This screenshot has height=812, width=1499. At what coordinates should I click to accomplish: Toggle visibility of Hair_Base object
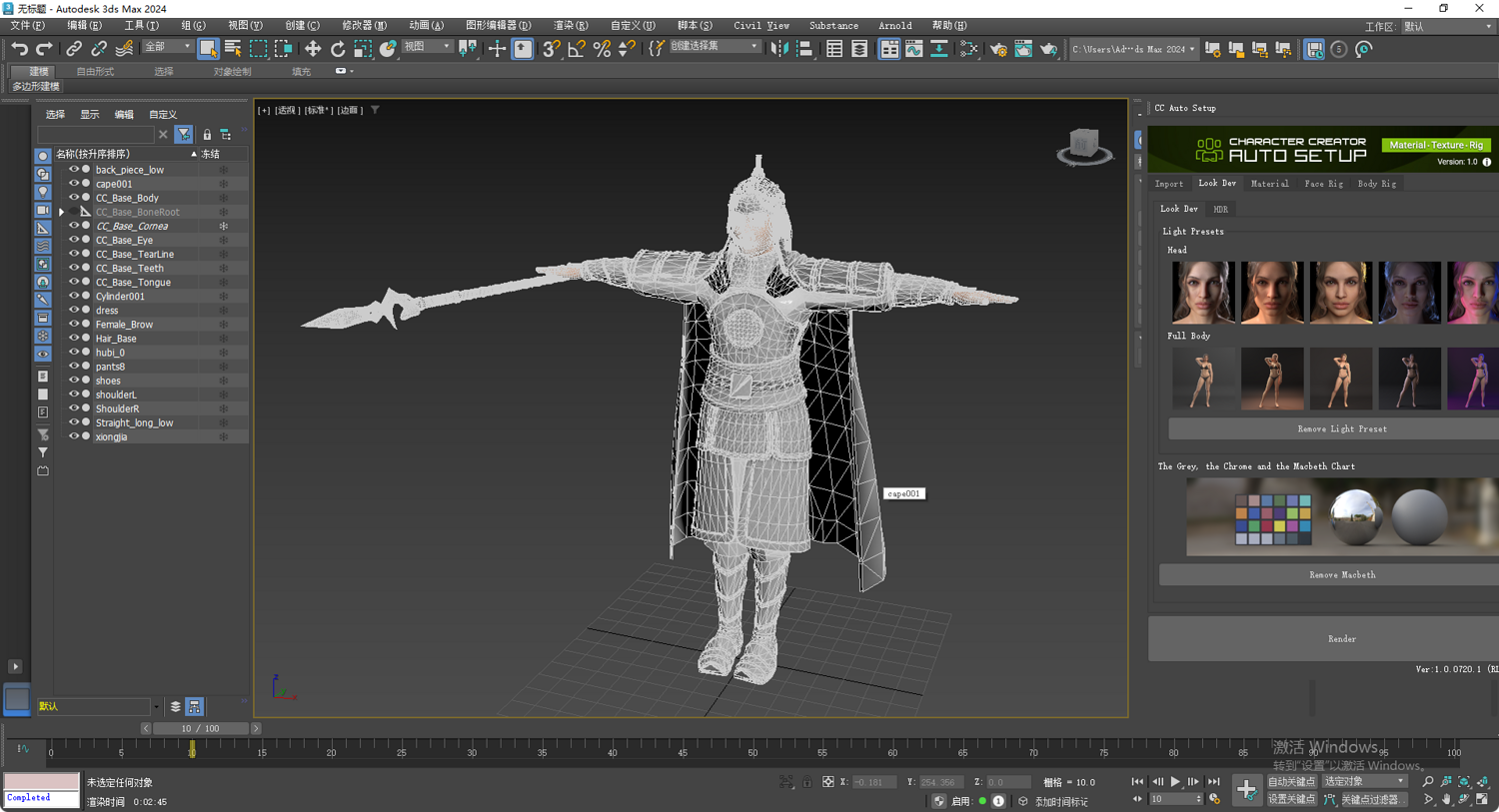click(73, 339)
